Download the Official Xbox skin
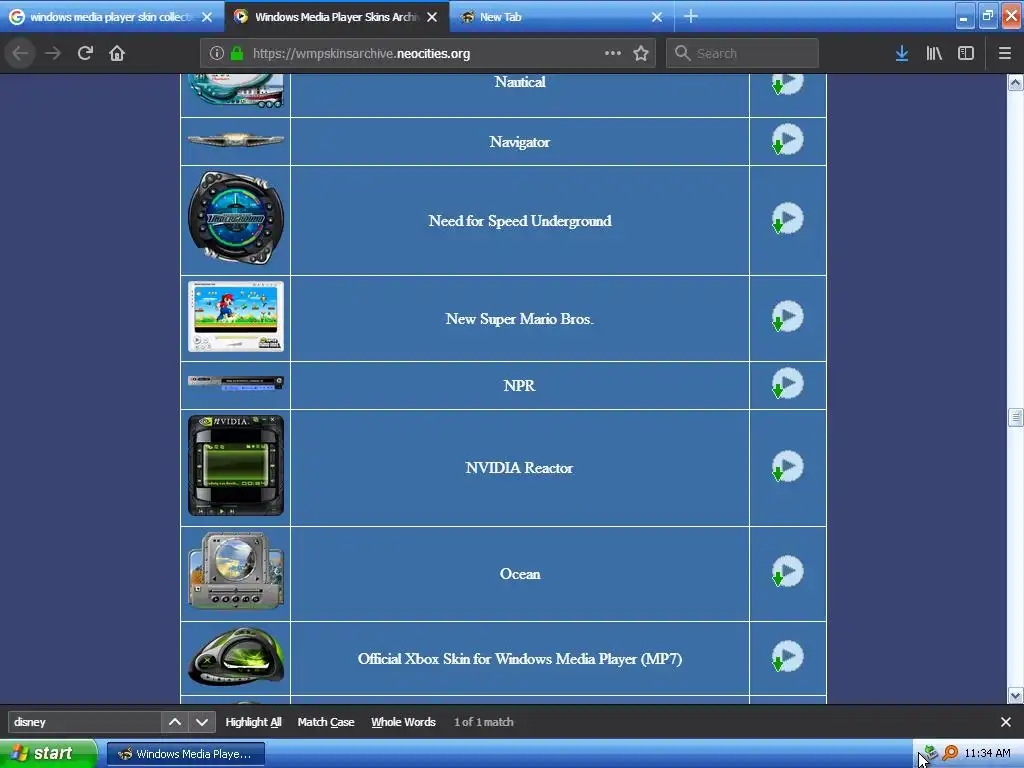 pos(788,657)
